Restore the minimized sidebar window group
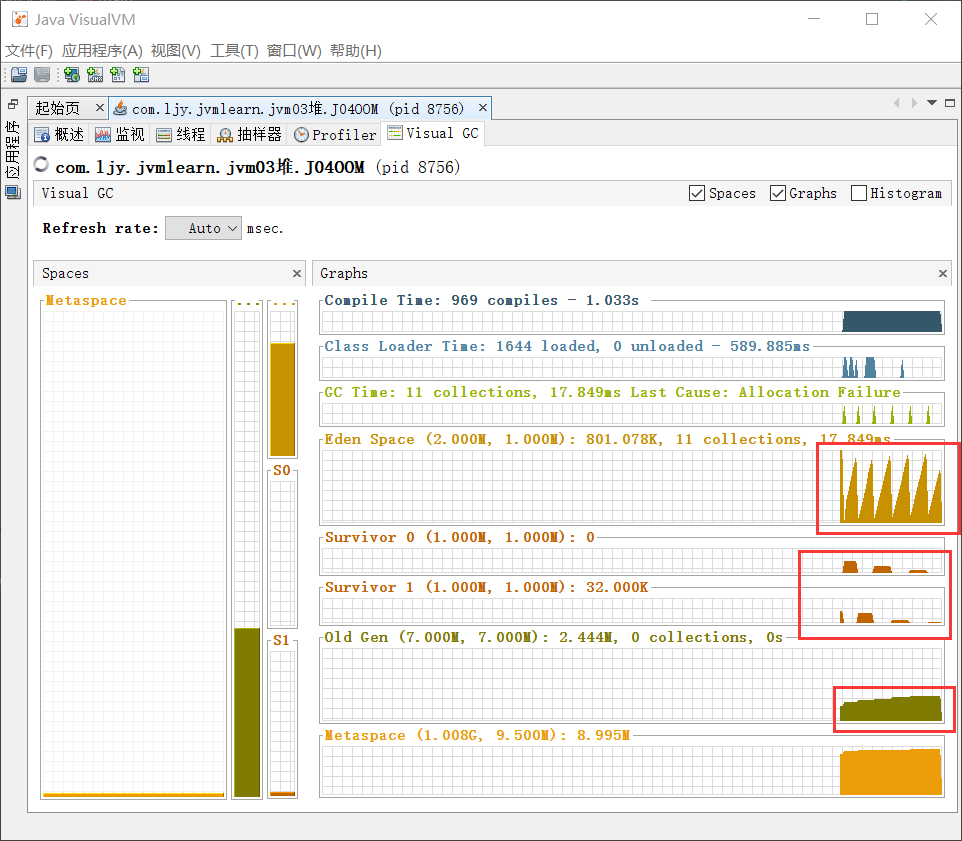 pos(13,104)
